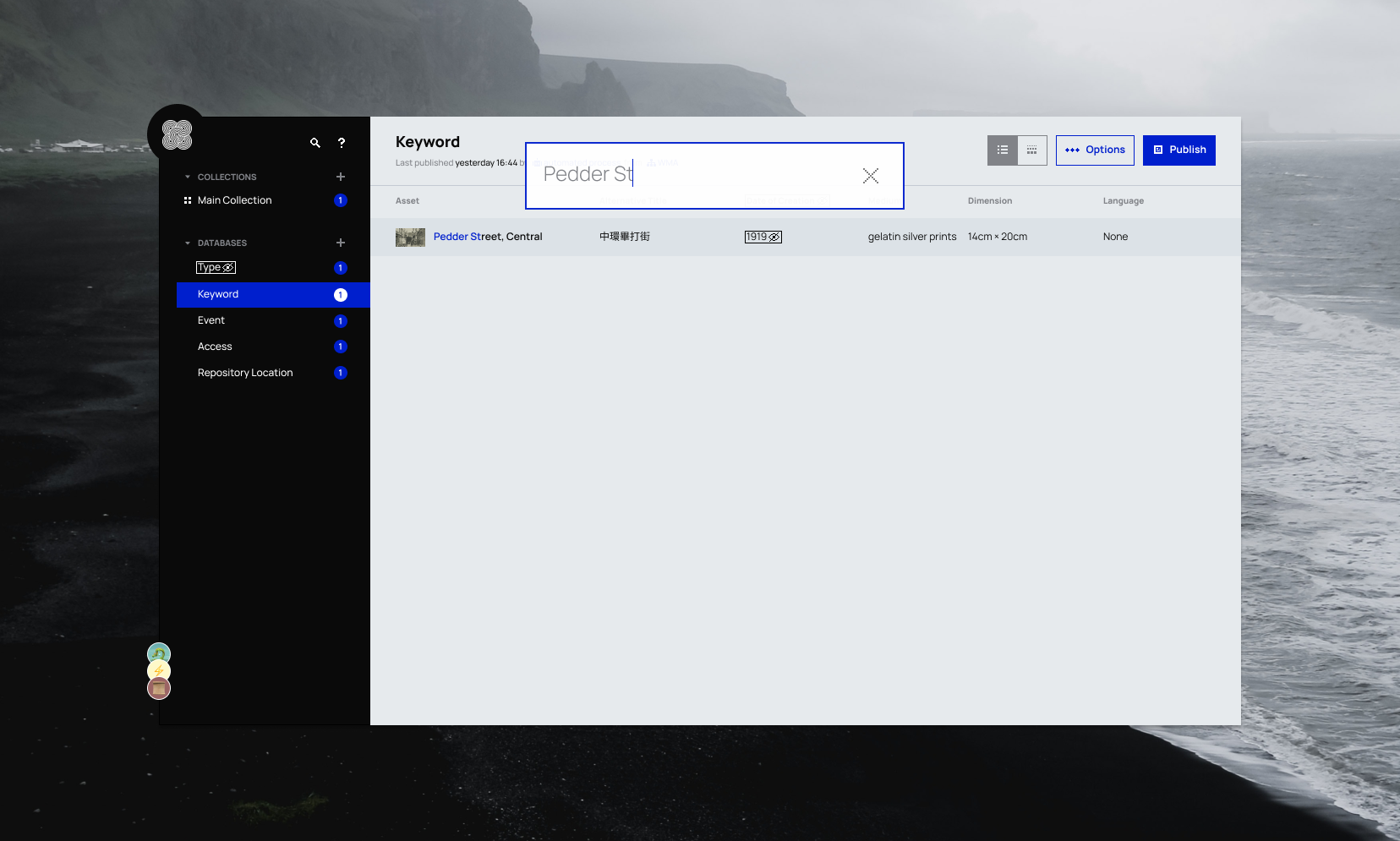Image resolution: width=1400 pixels, height=841 pixels.
Task: Select the hidden Type database
Action: (216, 268)
